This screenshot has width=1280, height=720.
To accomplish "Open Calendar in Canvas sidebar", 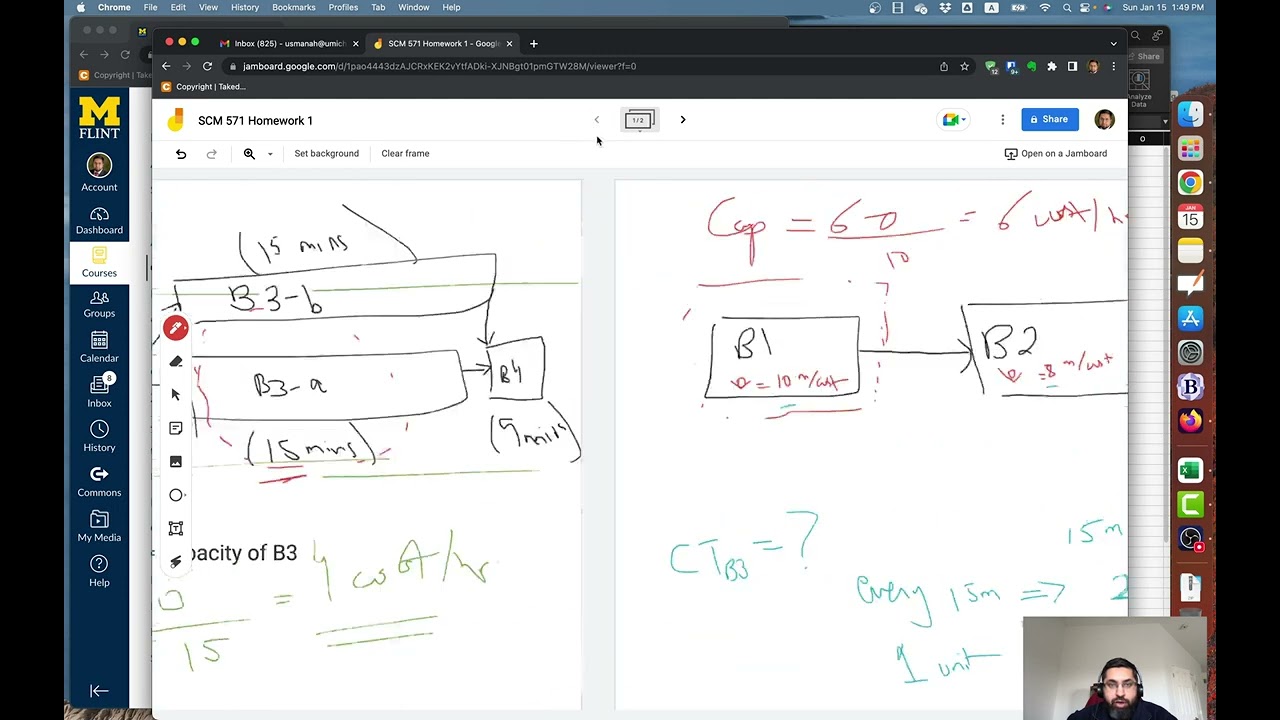I will coord(99,348).
